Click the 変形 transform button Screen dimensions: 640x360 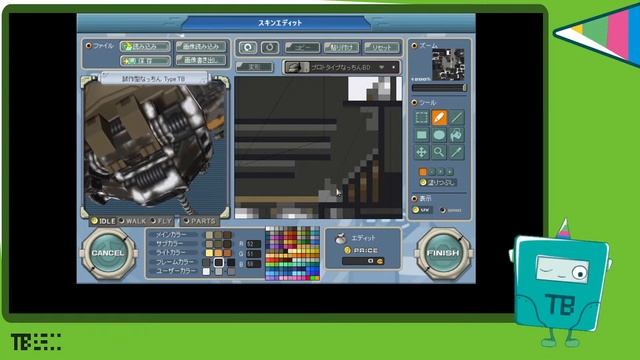[x=255, y=67]
